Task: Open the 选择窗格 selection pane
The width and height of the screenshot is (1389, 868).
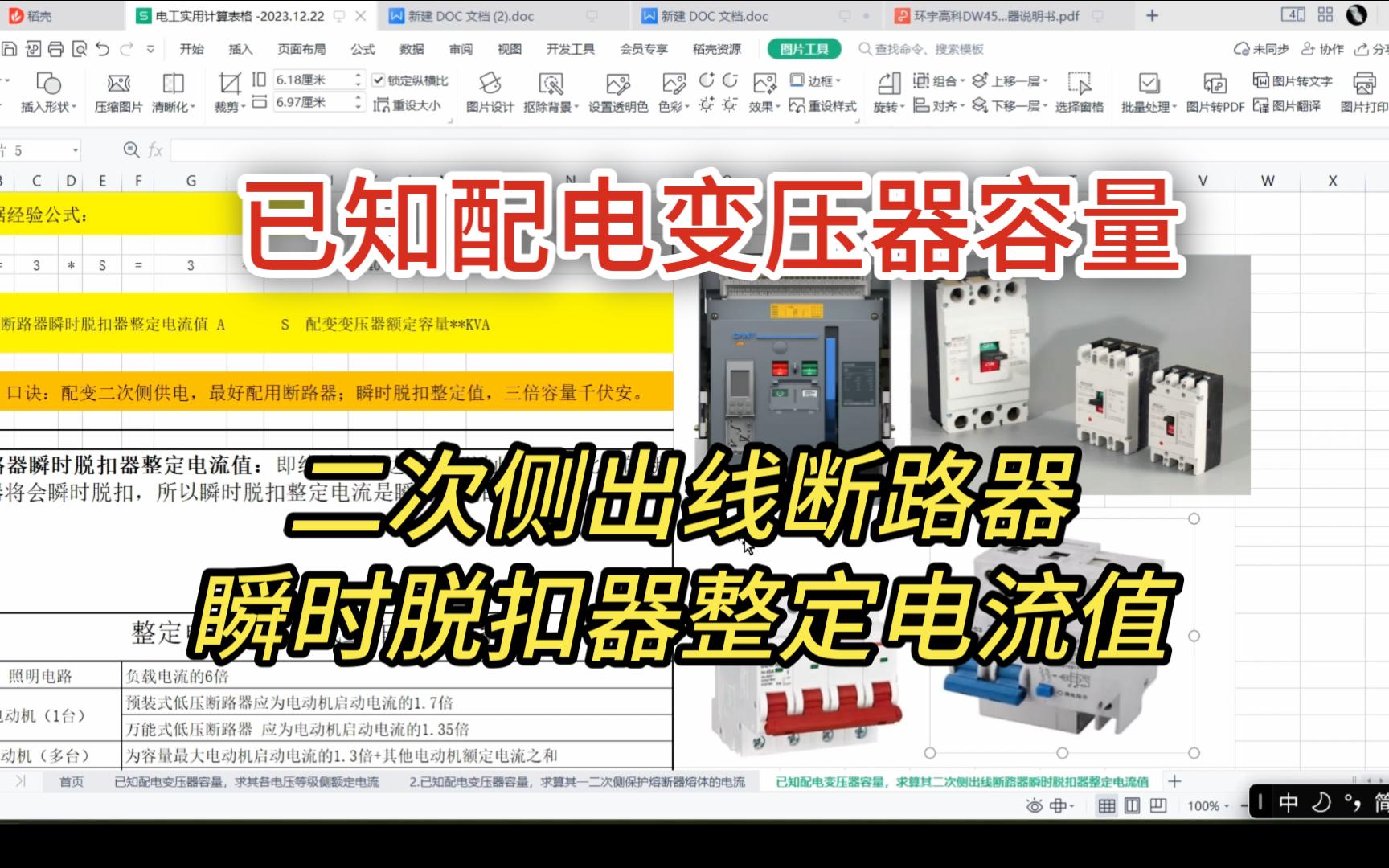Action: [1081, 91]
